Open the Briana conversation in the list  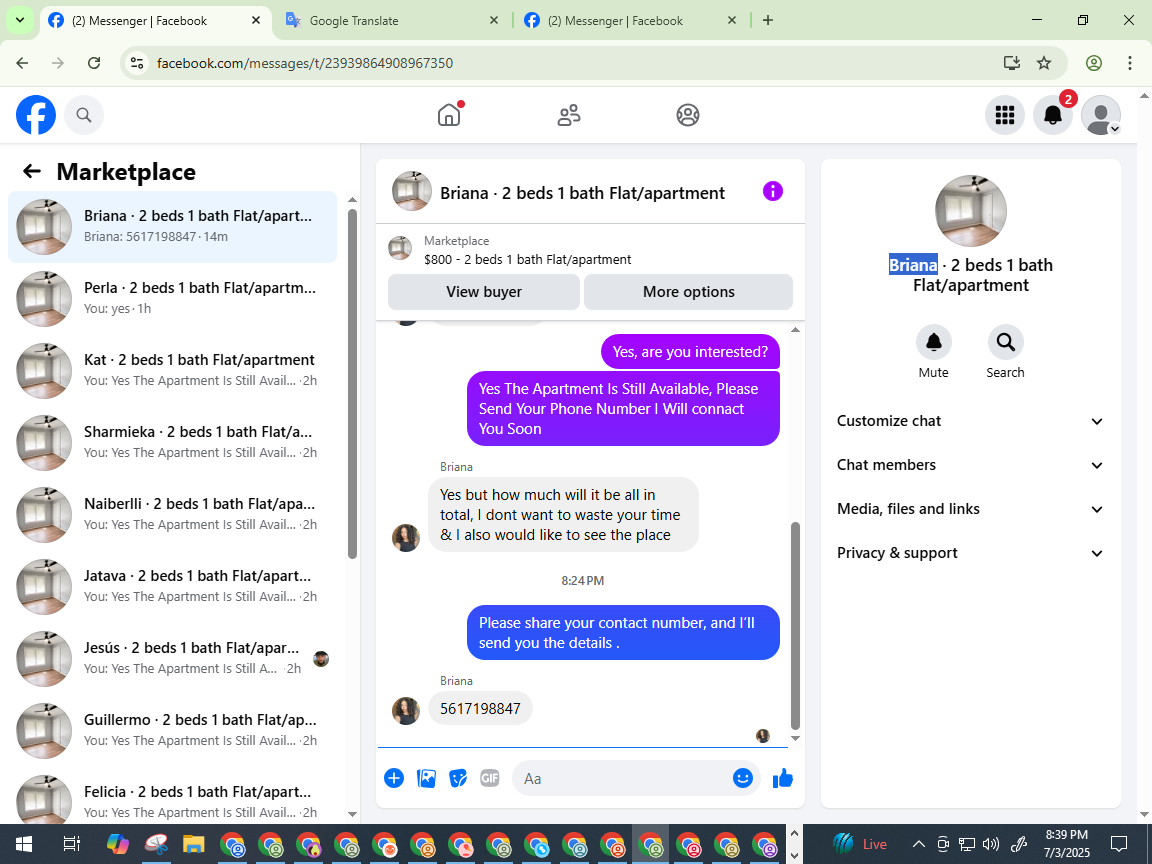pos(172,226)
